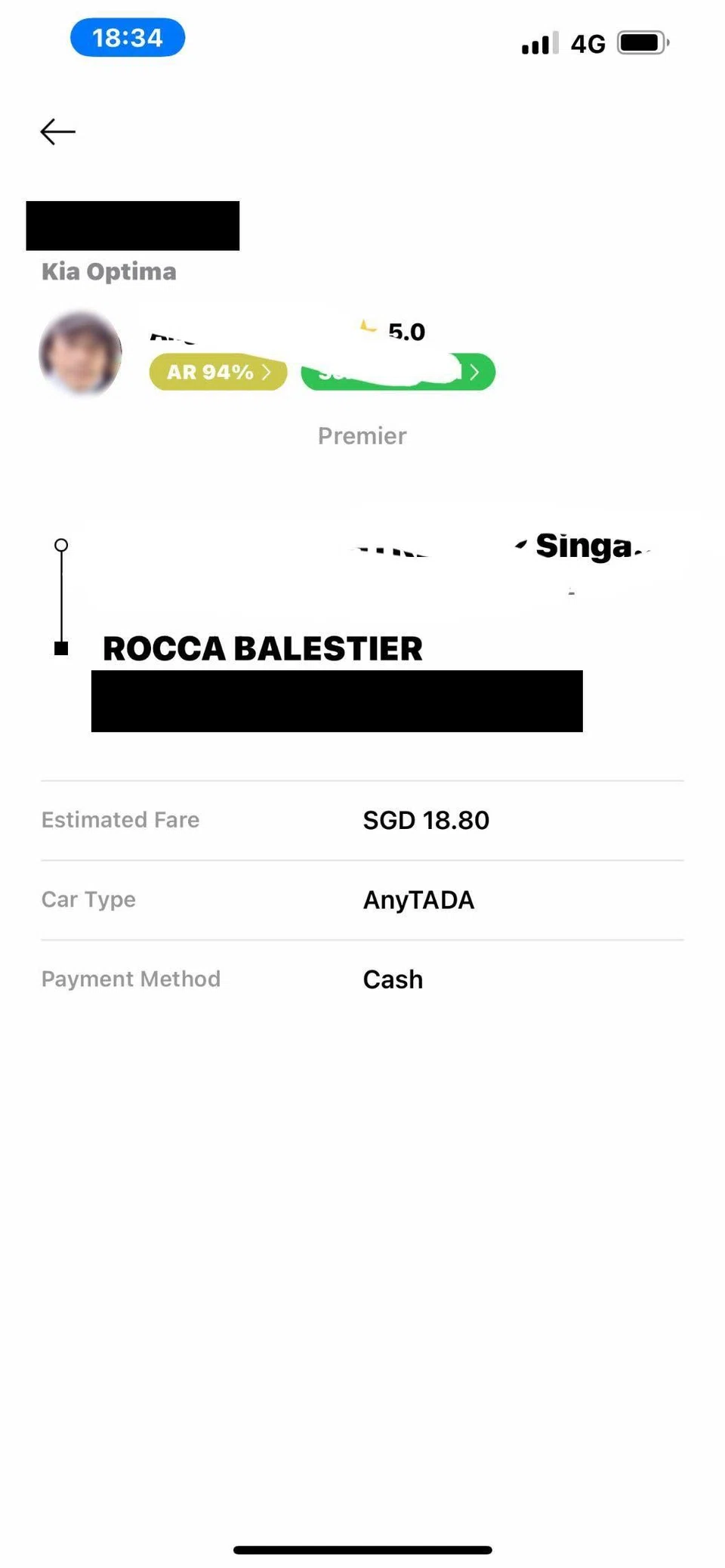Tap the Estimated Fare SGD 18.80 row
This screenshot has width=725, height=1568.
point(362,820)
